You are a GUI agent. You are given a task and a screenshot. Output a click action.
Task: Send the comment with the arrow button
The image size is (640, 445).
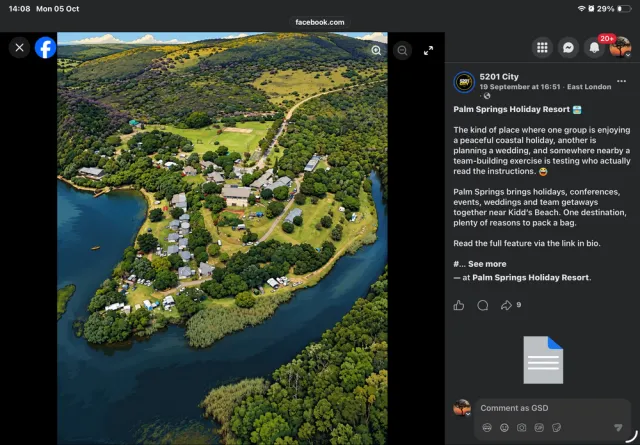click(x=618, y=427)
